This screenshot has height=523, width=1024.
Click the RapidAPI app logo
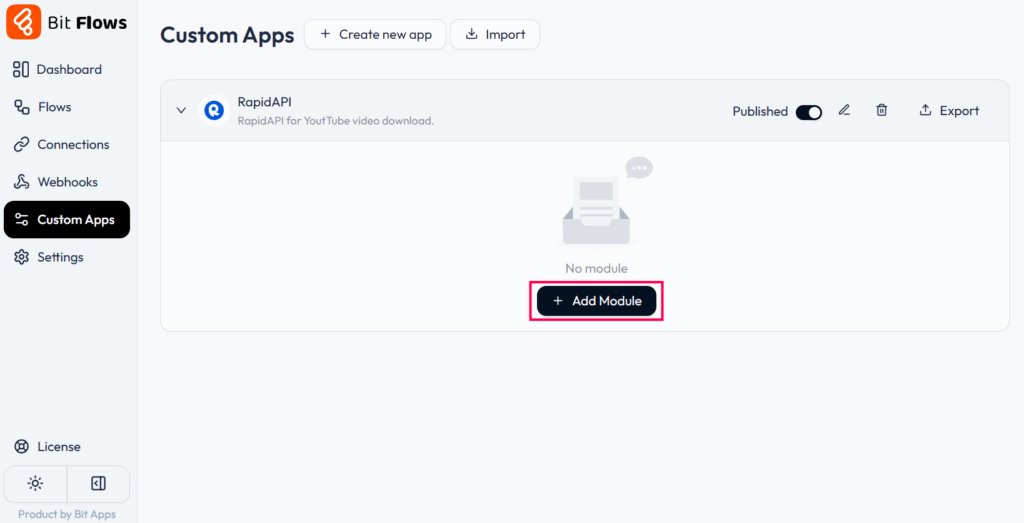pyautogui.click(x=214, y=110)
